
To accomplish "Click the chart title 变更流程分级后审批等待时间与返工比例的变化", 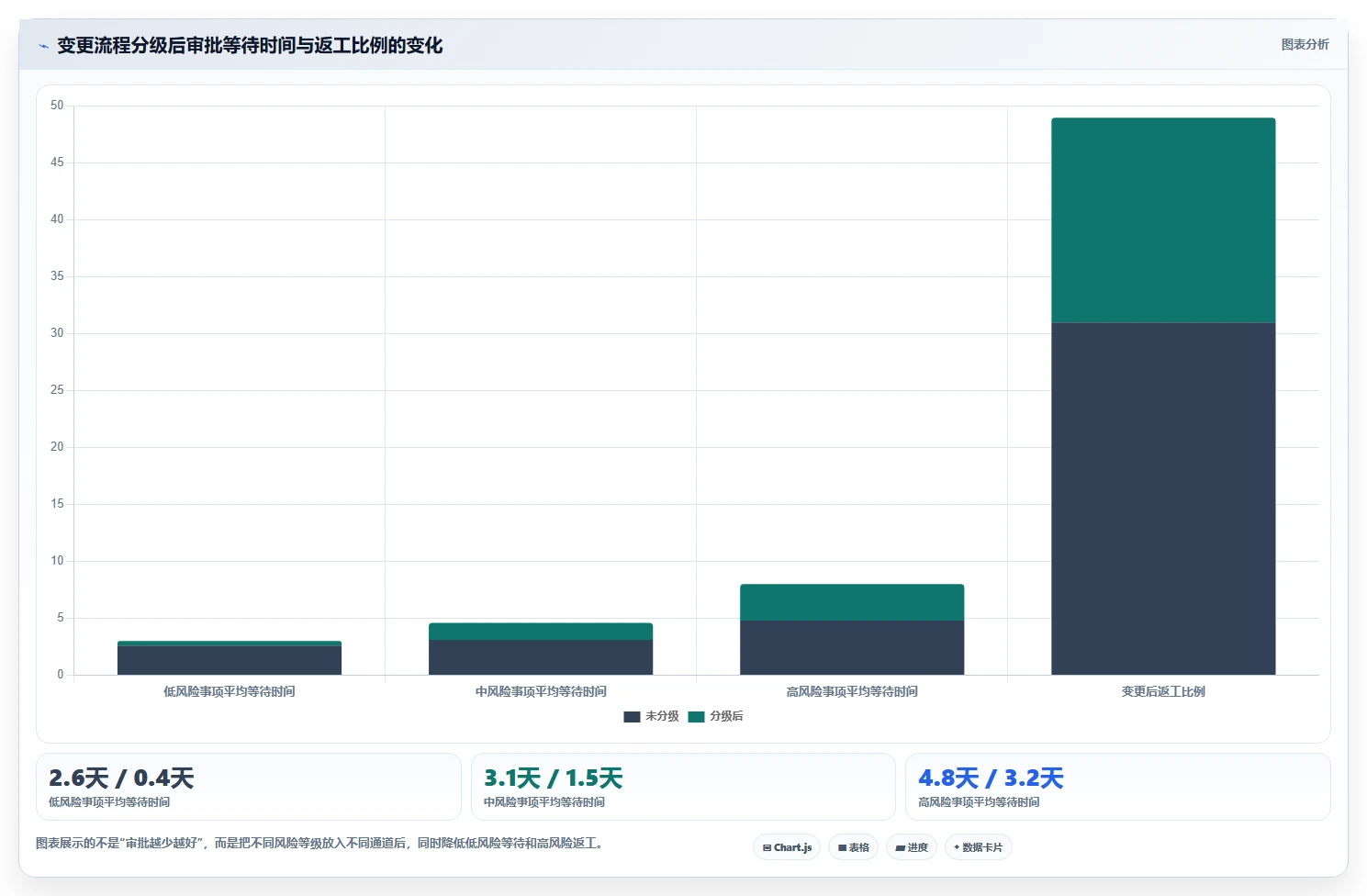I will point(250,46).
